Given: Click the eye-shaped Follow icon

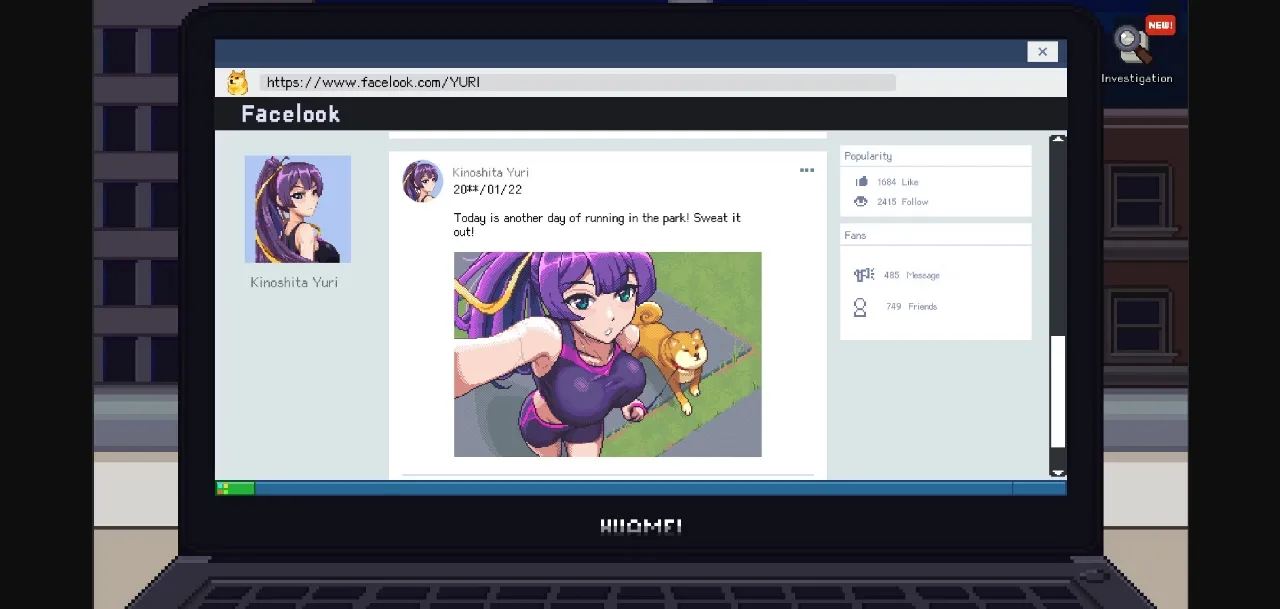Looking at the screenshot, I should (861, 201).
